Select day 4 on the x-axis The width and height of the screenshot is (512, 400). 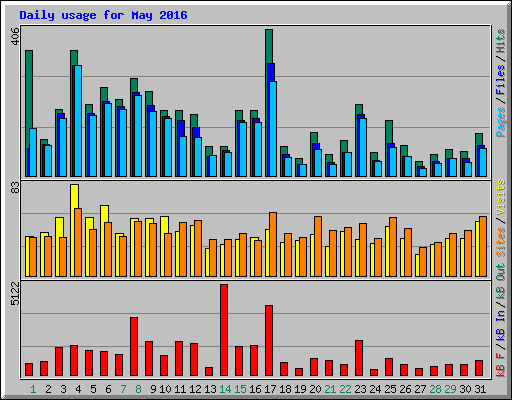pyautogui.click(x=78, y=389)
